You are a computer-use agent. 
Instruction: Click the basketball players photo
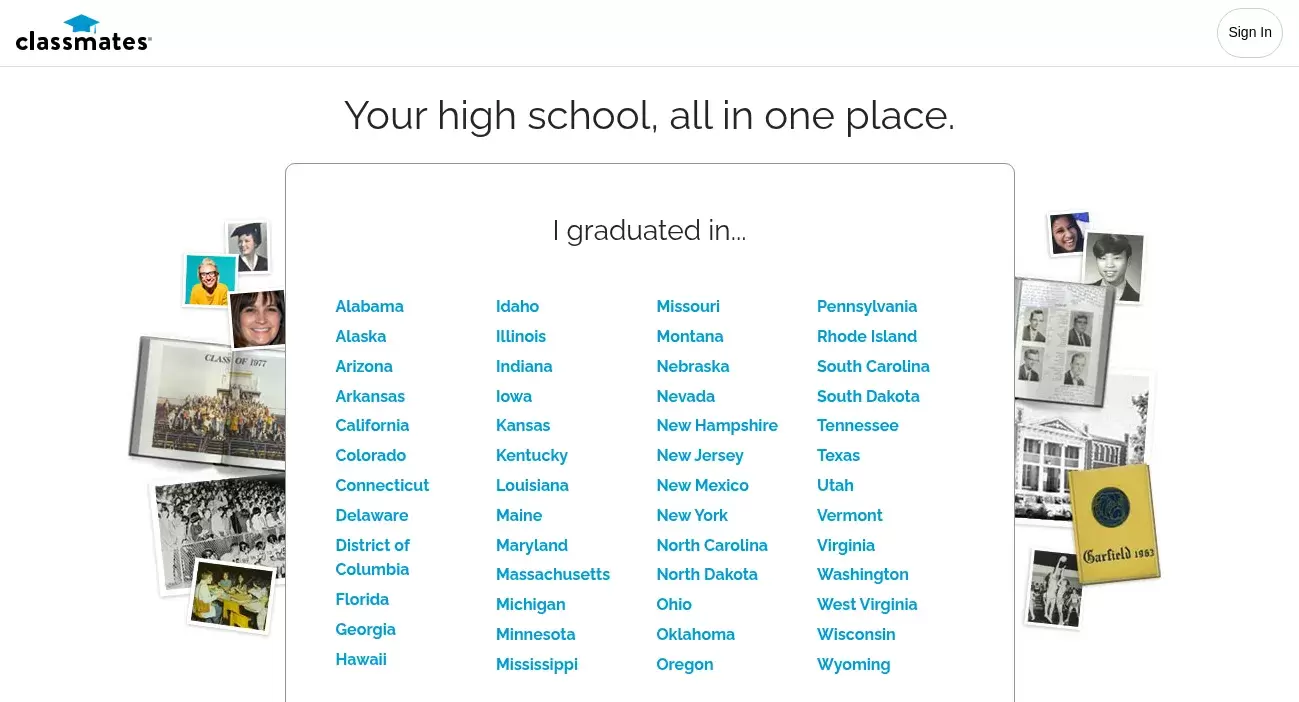[x=1055, y=588]
